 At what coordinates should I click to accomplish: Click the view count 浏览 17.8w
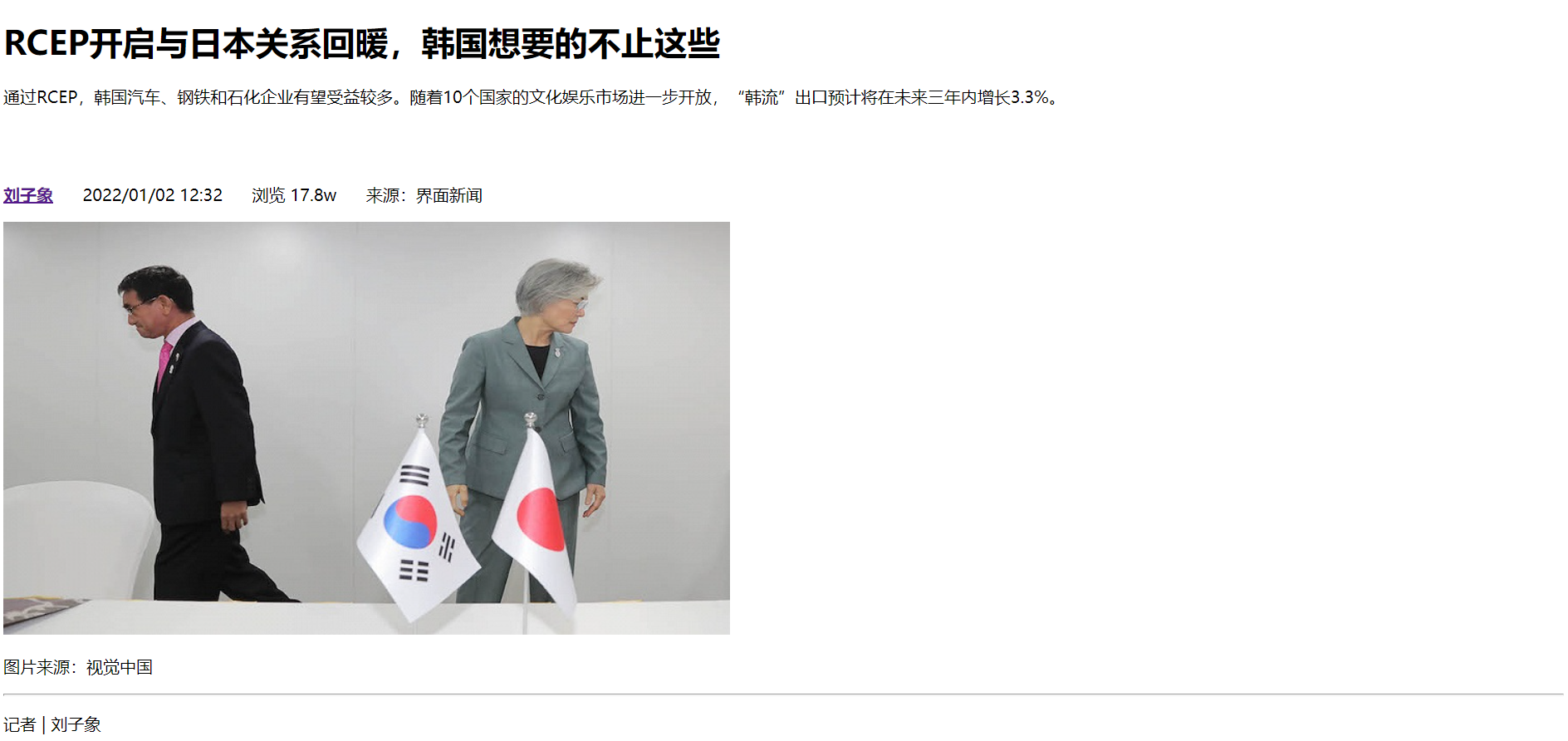[294, 195]
